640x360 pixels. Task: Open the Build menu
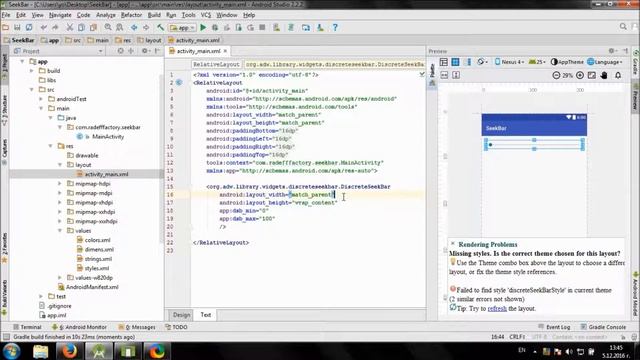click(x=154, y=15)
